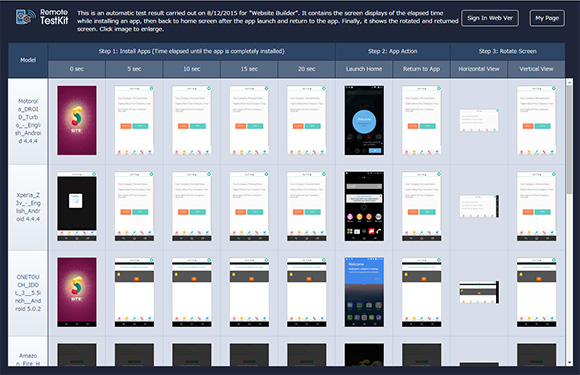Open the My Page button
580x375 pixels.
click(547, 18)
